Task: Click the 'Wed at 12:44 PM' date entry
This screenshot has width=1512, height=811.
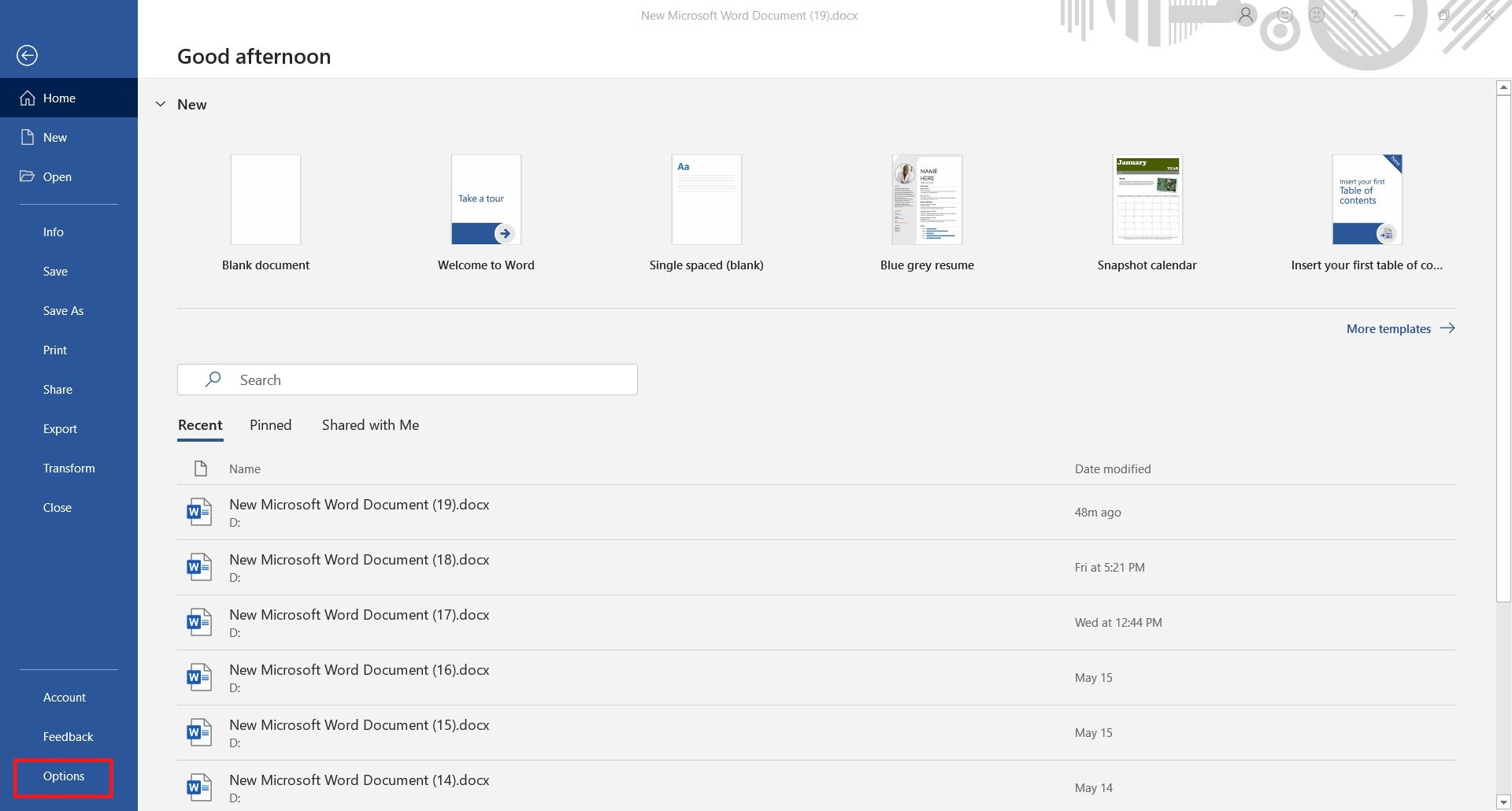Action: click(1118, 622)
